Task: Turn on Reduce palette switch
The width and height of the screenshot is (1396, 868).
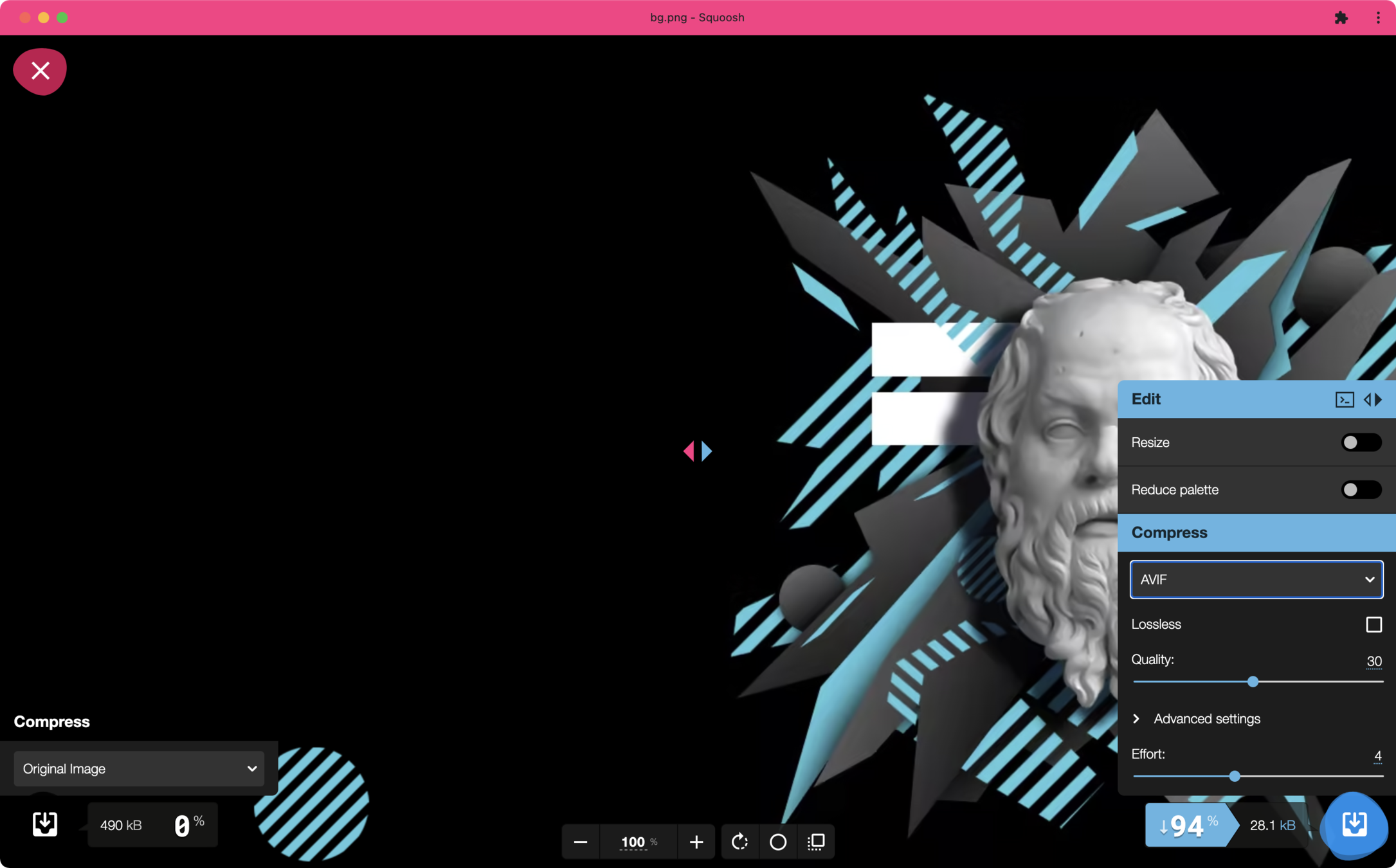Action: 1361,490
